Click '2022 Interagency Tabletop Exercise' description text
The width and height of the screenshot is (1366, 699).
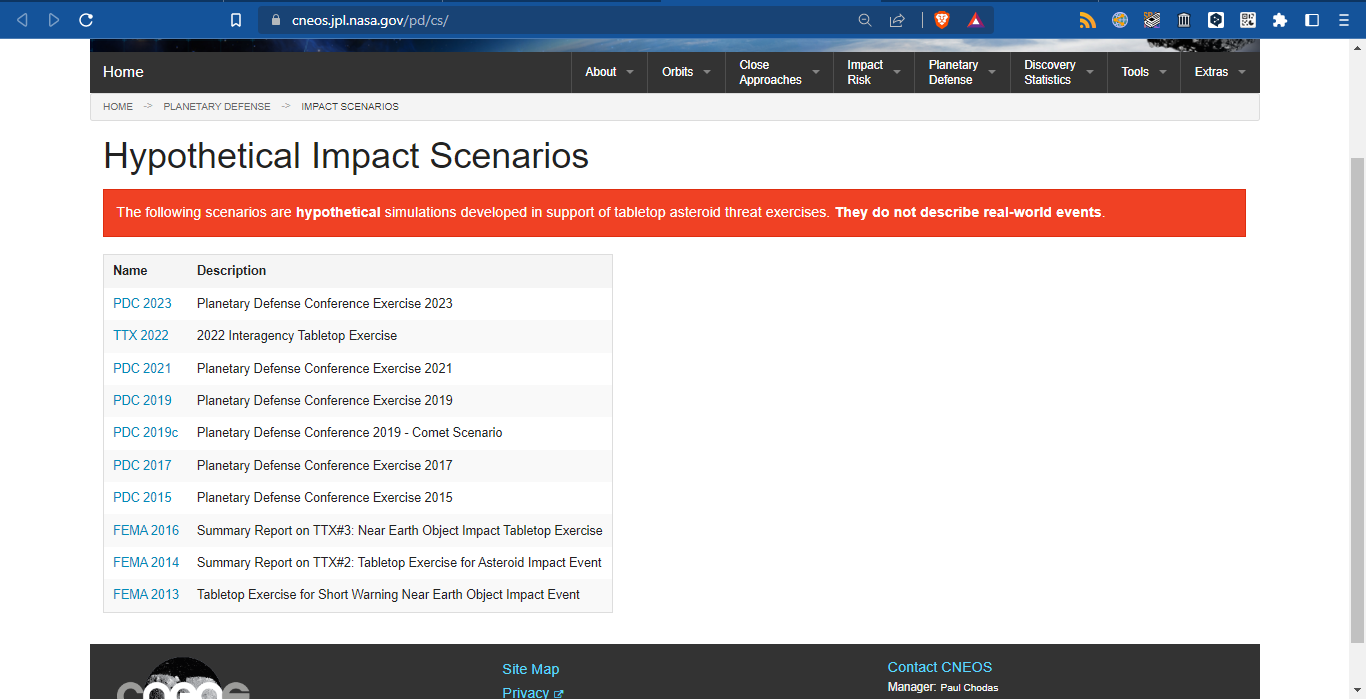point(297,335)
